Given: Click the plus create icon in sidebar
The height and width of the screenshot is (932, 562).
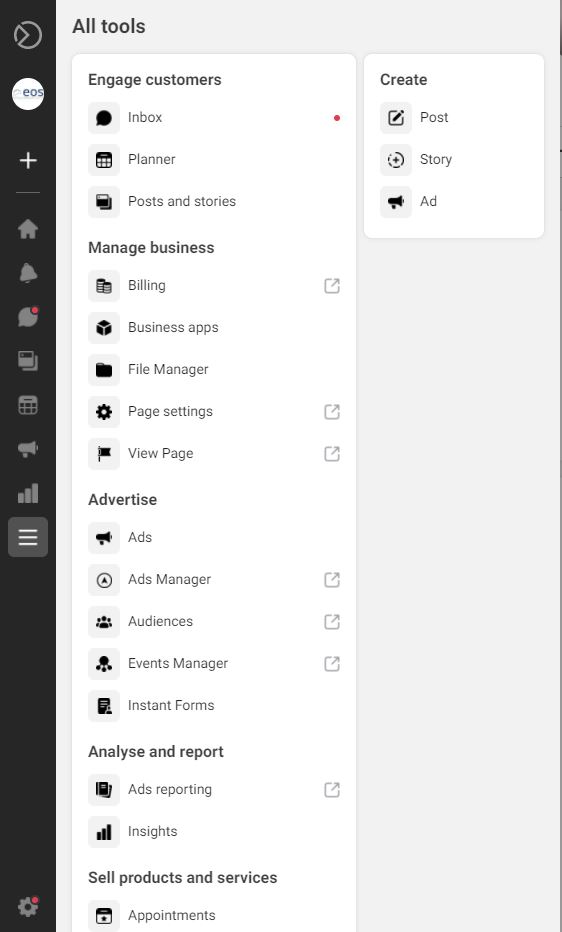Looking at the screenshot, I should [x=28, y=160].
